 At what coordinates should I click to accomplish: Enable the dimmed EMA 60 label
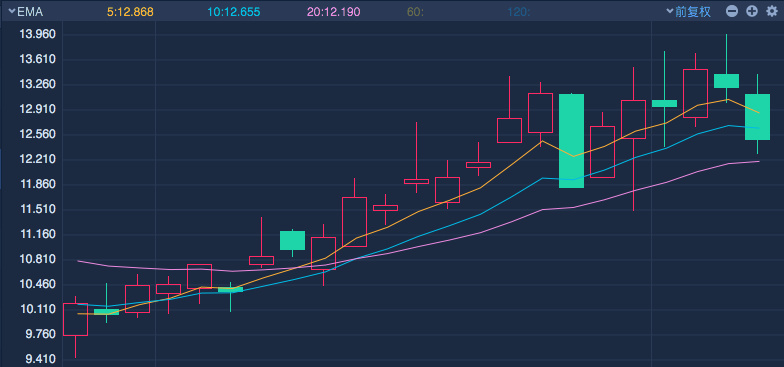click(x=415, y=12)
